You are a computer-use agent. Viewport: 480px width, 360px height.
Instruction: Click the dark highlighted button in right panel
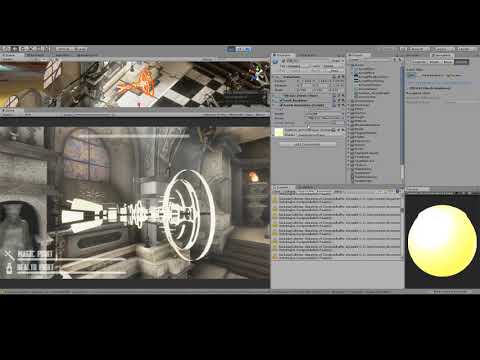coord(462,62)
